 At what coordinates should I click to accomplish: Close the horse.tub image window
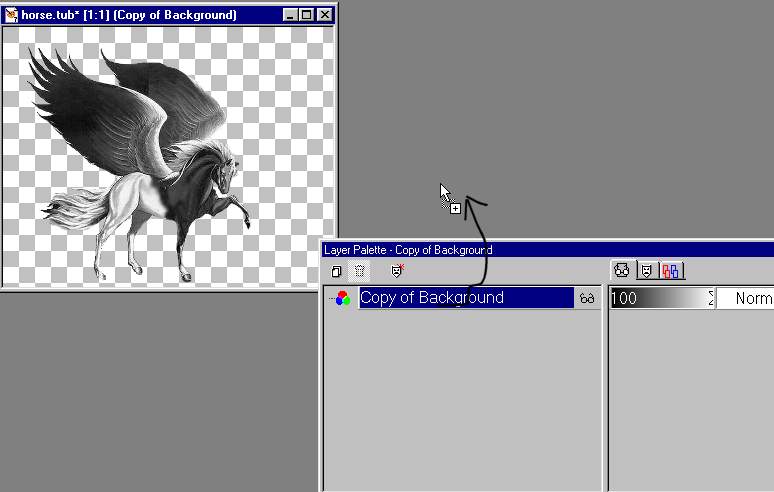click(324, 15)
